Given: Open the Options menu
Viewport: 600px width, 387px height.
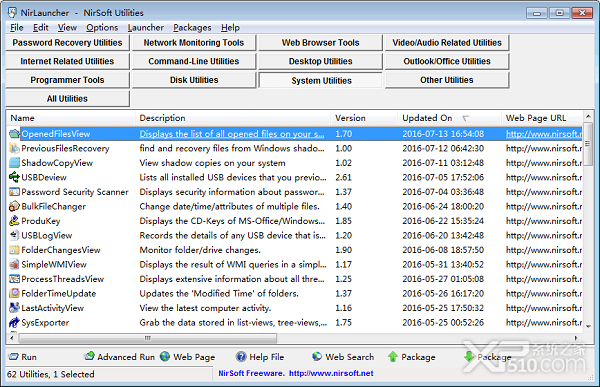Looking at the screenshot, I should click(x=102, y=28).
